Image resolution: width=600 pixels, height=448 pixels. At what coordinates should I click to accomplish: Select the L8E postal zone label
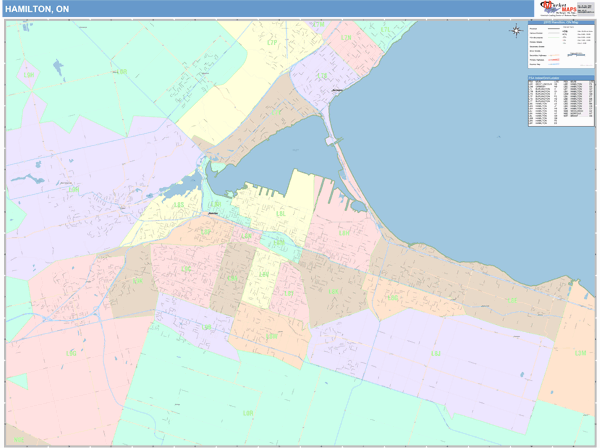(x=512, y=301)
